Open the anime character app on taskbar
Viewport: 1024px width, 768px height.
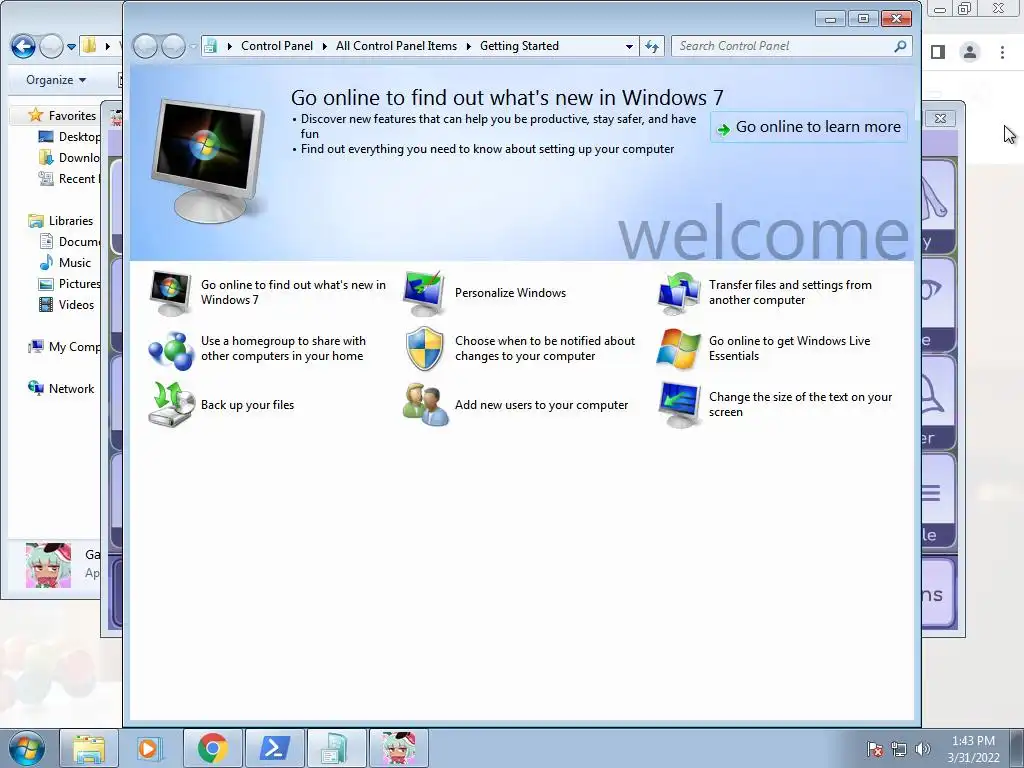click(398, 748)
